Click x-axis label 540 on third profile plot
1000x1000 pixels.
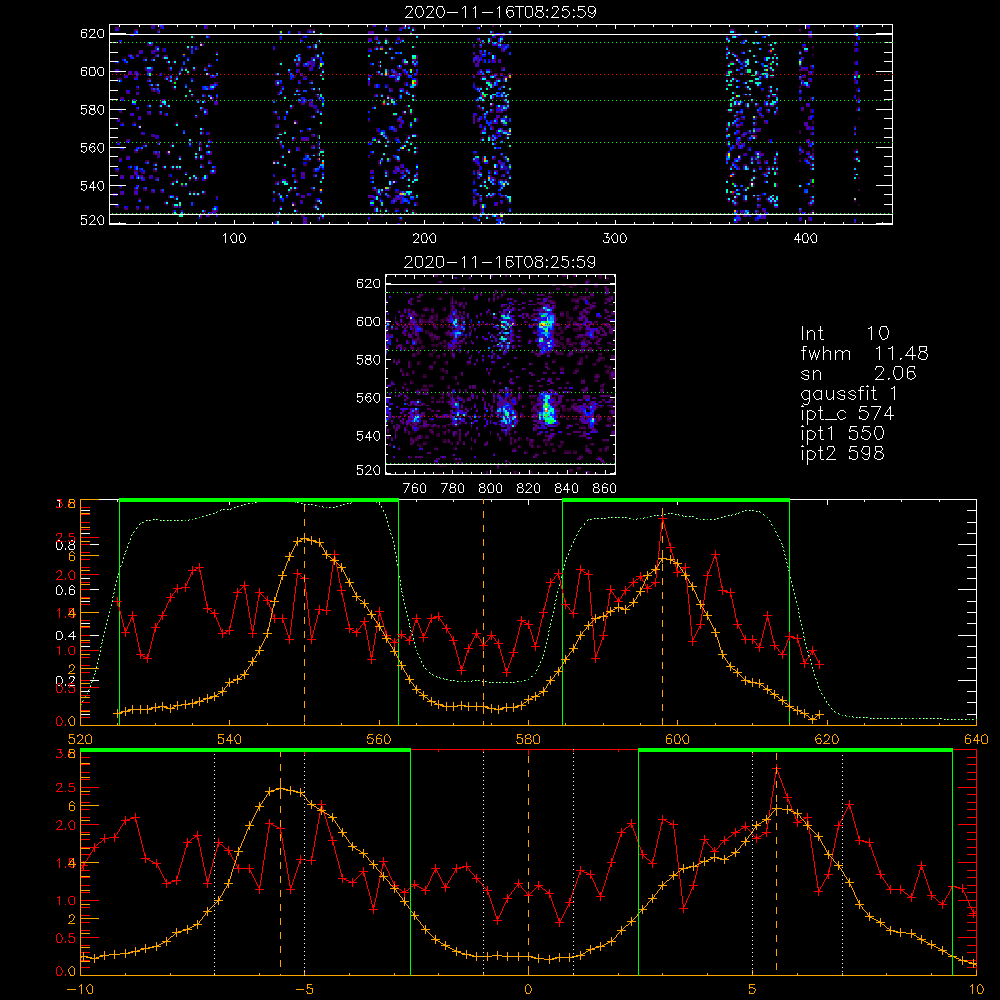(x=230, y=740)
